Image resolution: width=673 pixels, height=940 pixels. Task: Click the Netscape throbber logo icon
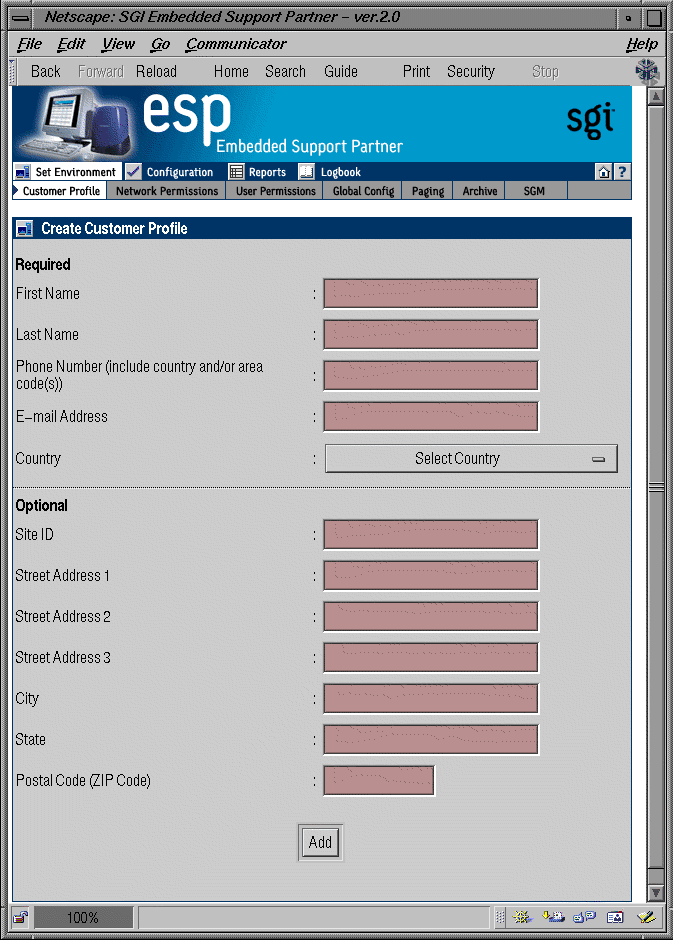pyautogui.click(x=647, y=71)
